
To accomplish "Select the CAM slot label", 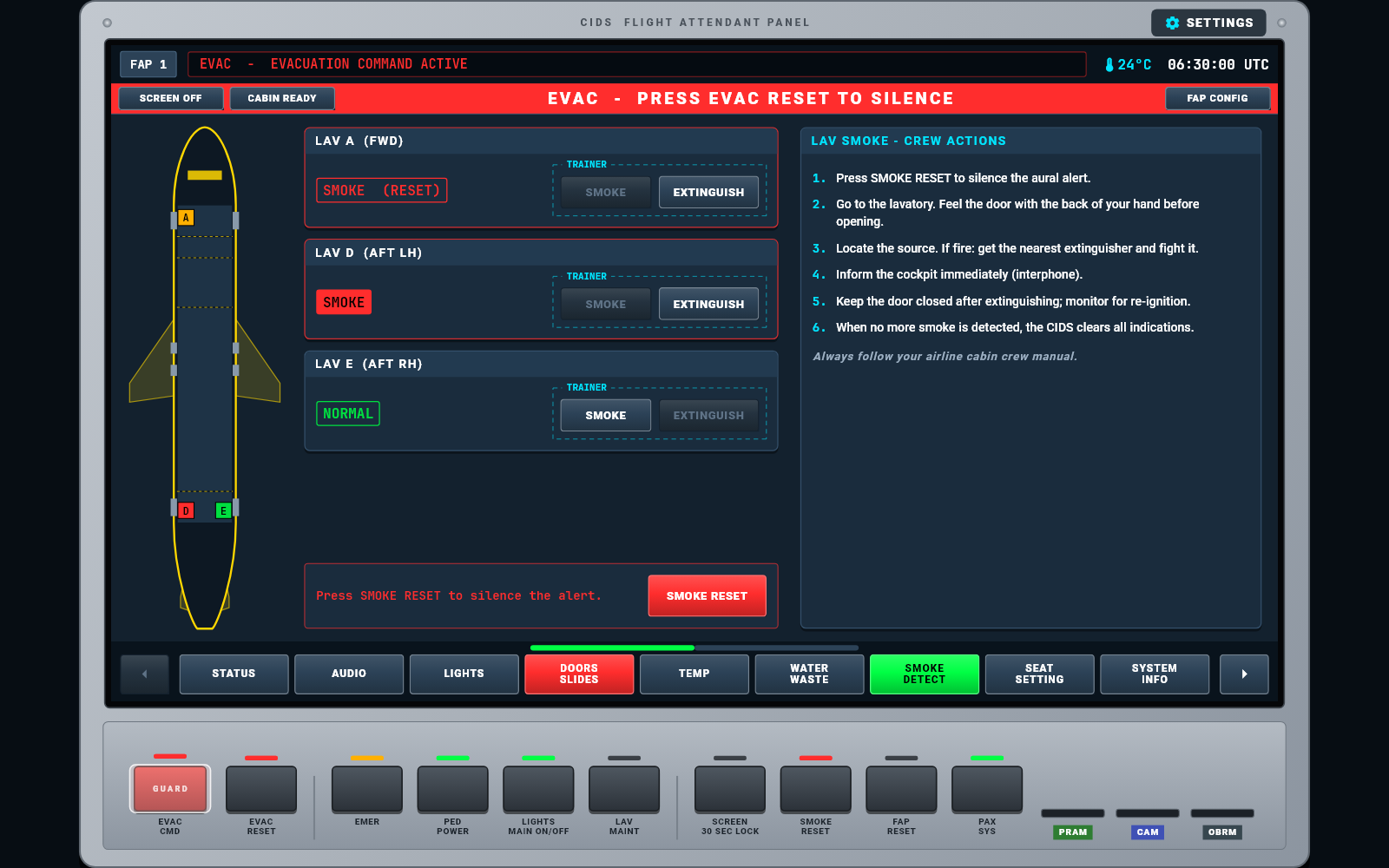I will click(1148, 832).
